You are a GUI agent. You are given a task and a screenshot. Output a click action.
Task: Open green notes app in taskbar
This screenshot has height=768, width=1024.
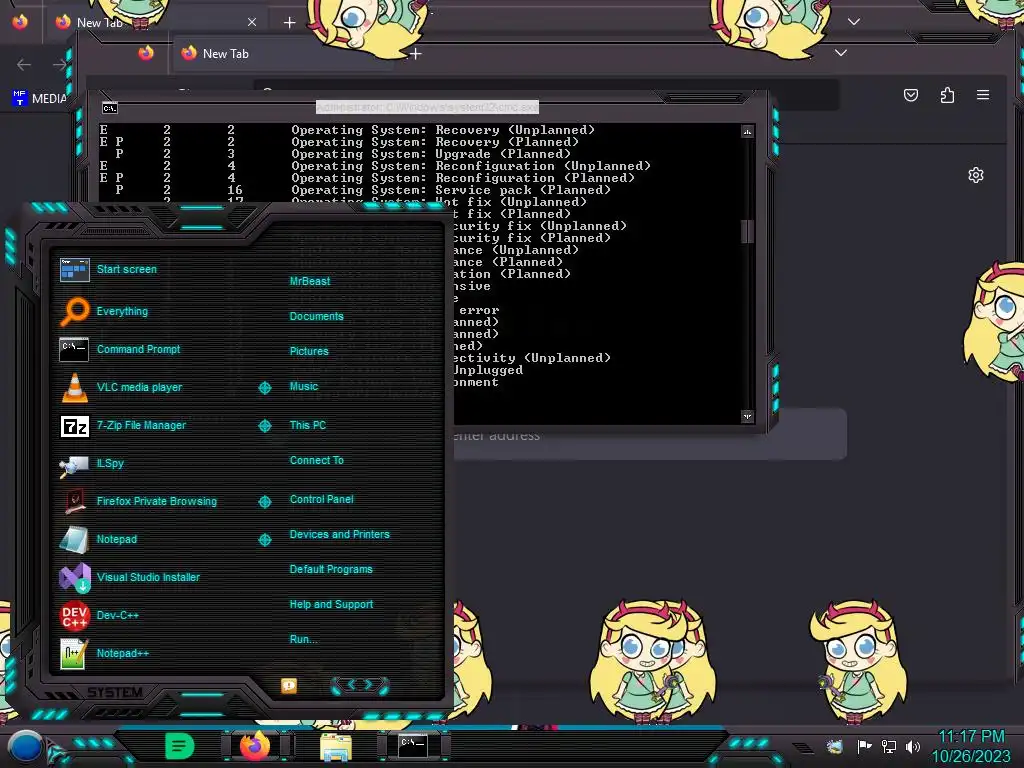(180, 746)
